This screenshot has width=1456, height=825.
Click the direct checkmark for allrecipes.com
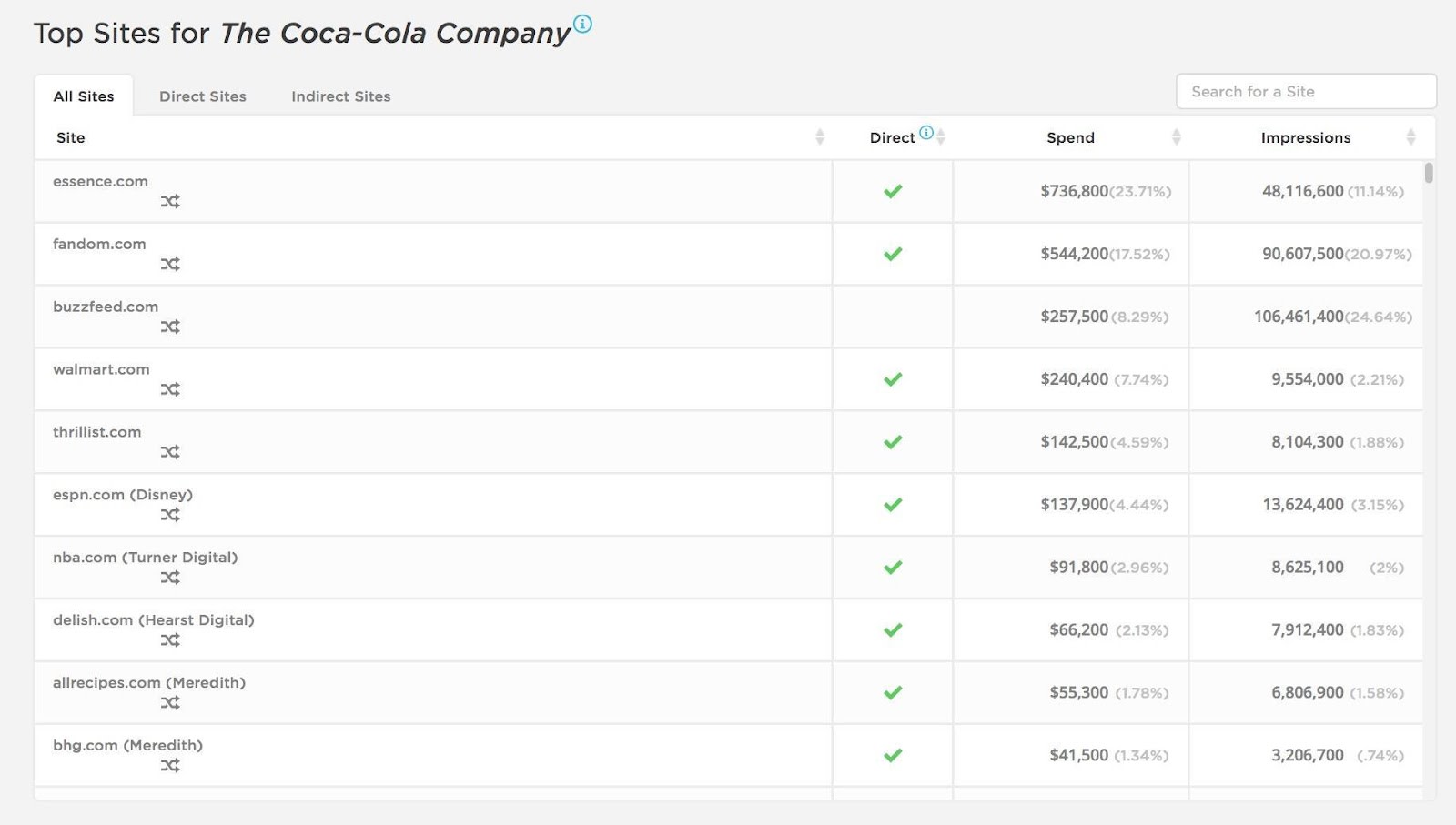(893, 693)
